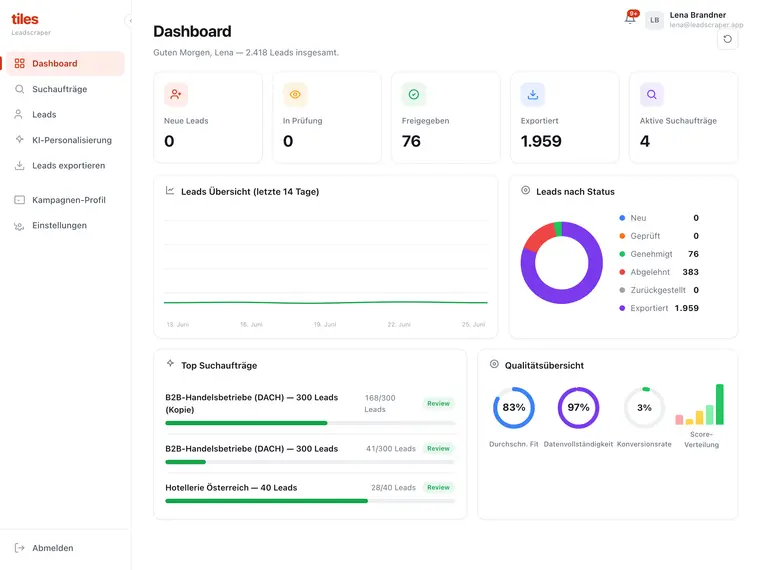Click the Top Suchaufträge sparkle icon

(x=170, y=364)
